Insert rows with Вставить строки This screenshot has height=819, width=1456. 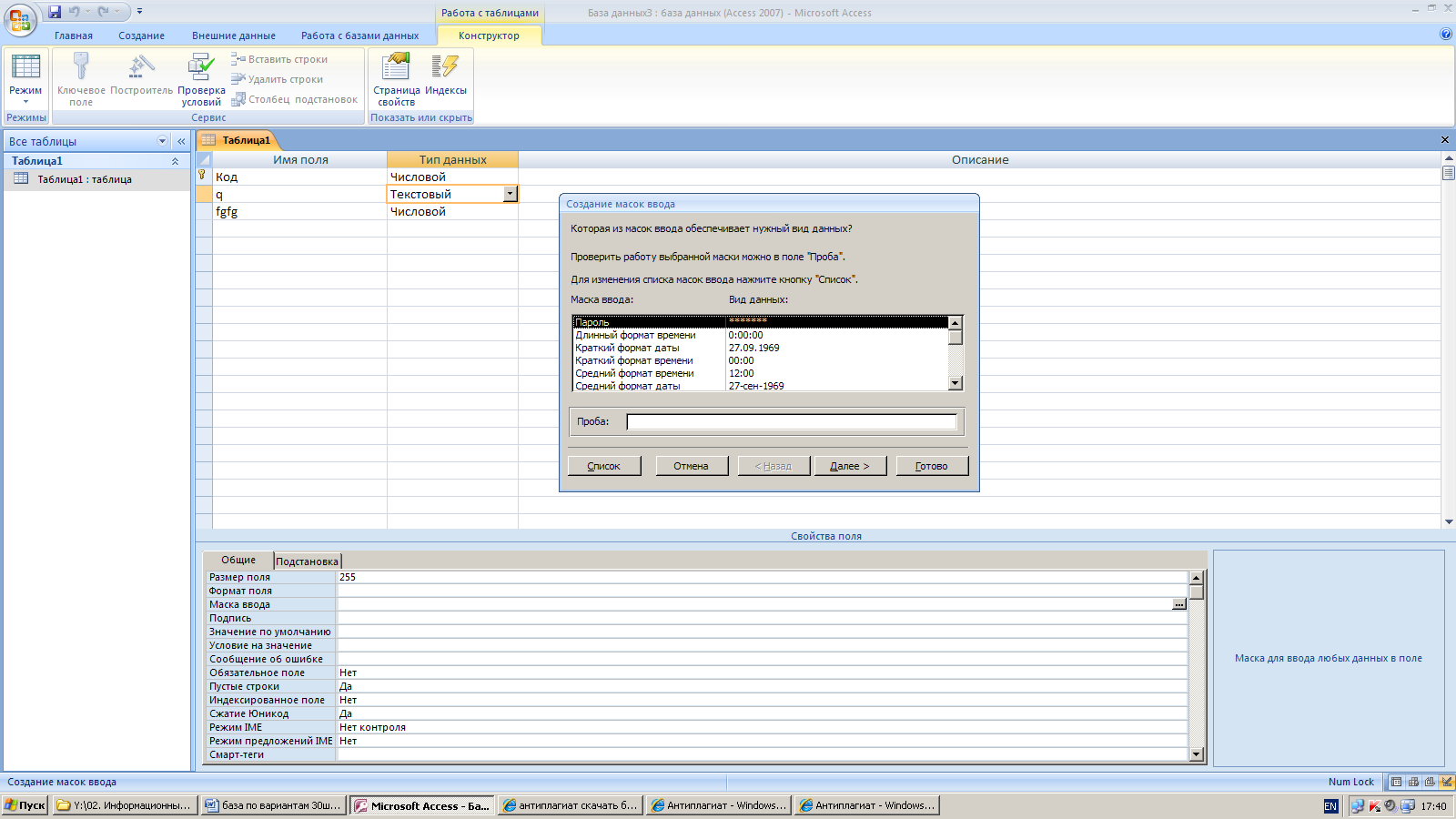(279, 59)
